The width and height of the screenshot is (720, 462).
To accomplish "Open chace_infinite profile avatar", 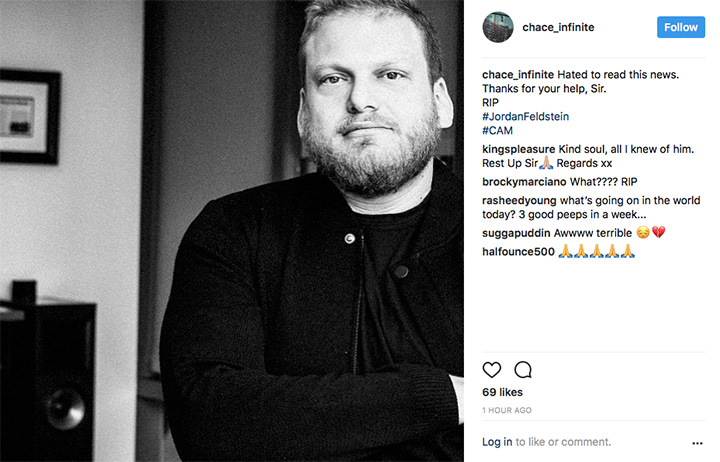I will tap(498, 27).
